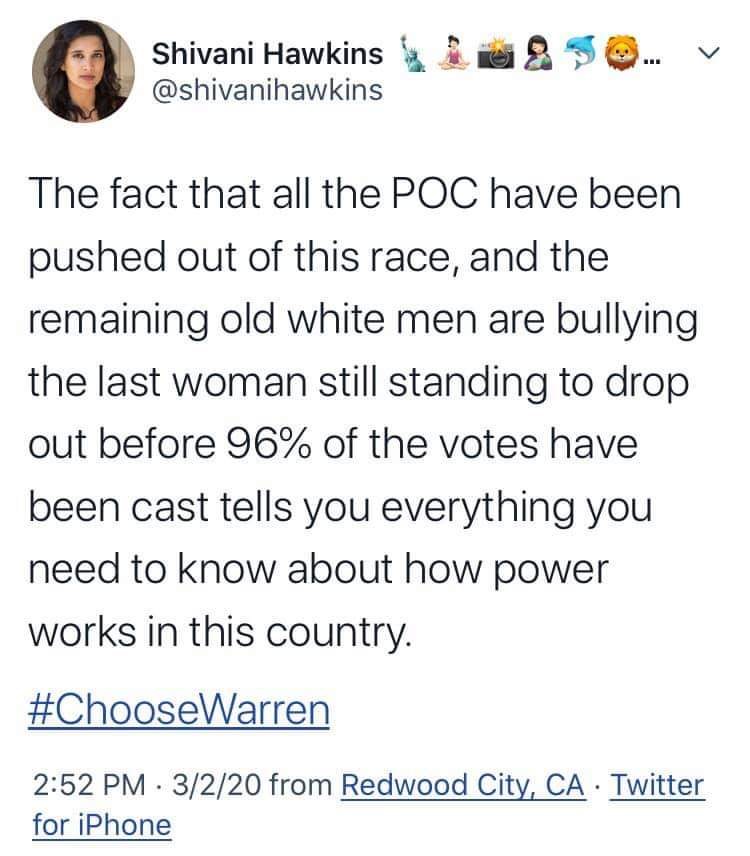Click the 3/2/20 date
750x856 pixels.
point(217,785)
